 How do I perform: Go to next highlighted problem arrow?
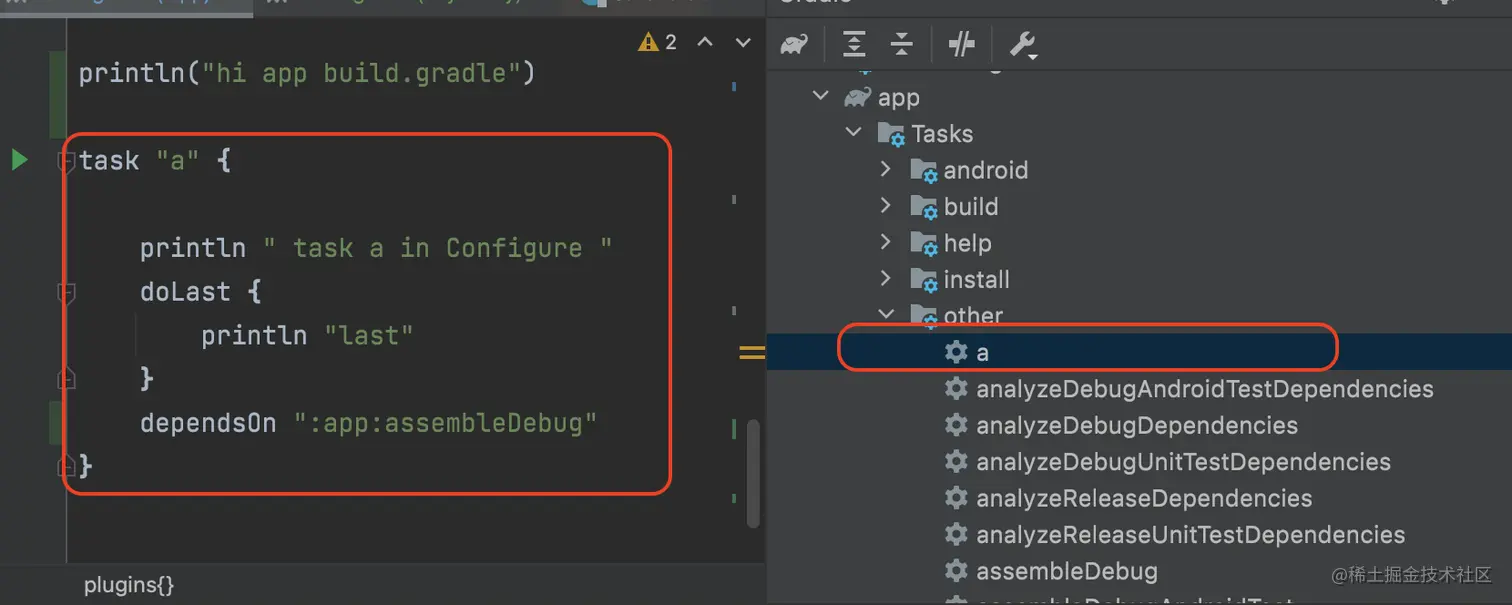pyautogui.click(x=743, y=42)
